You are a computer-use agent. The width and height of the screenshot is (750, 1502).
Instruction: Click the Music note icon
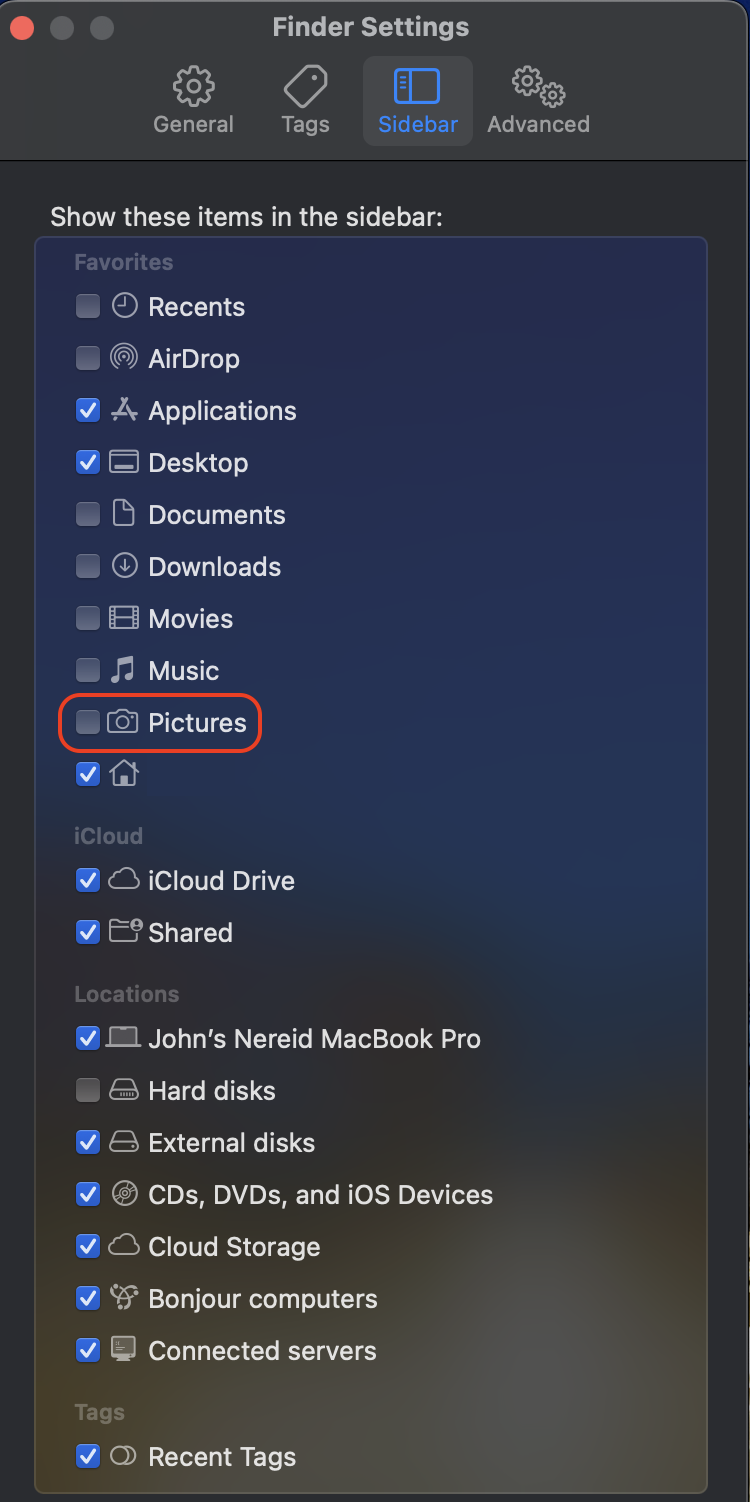pos(123,670)
